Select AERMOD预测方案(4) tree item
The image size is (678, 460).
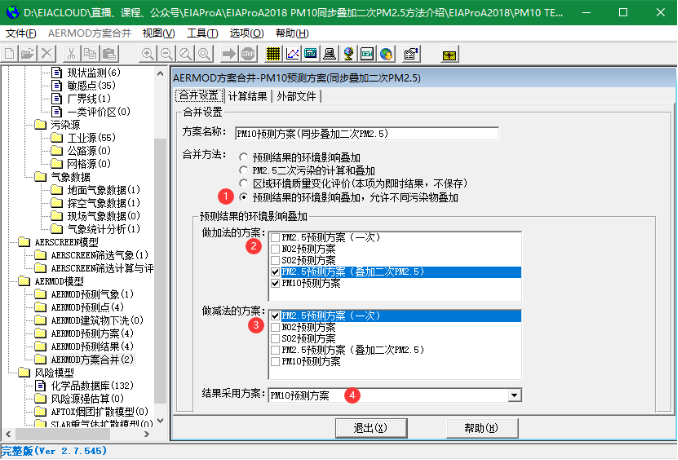click(x=92, y=333)
